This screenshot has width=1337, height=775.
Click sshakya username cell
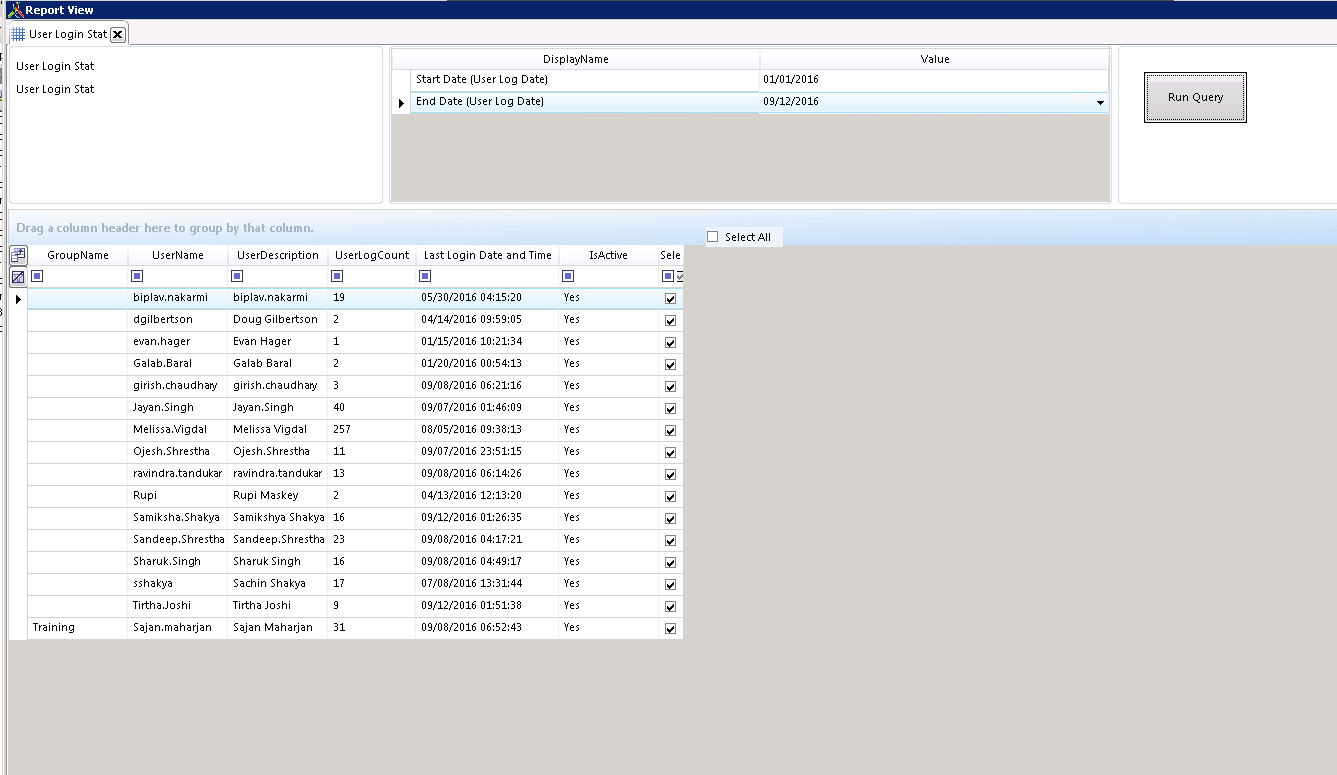click(178, 584)
